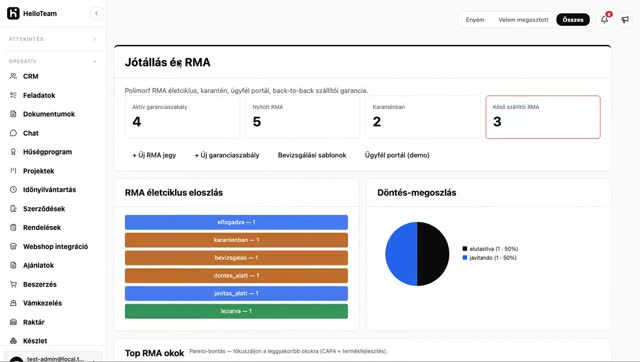
Task: Open the Készlet boxes icon
Action: 13,341
